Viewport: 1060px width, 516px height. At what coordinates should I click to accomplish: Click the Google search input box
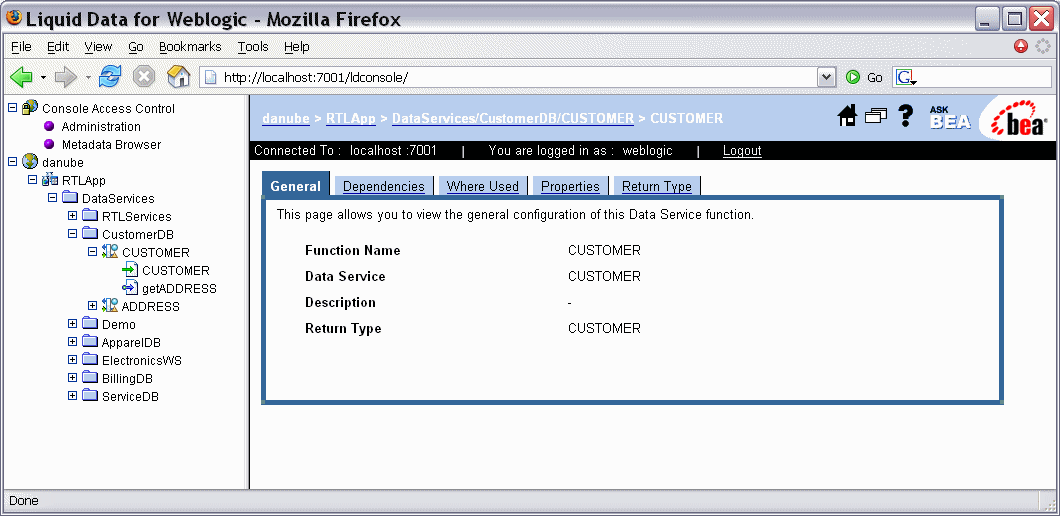tap(984, 77)
